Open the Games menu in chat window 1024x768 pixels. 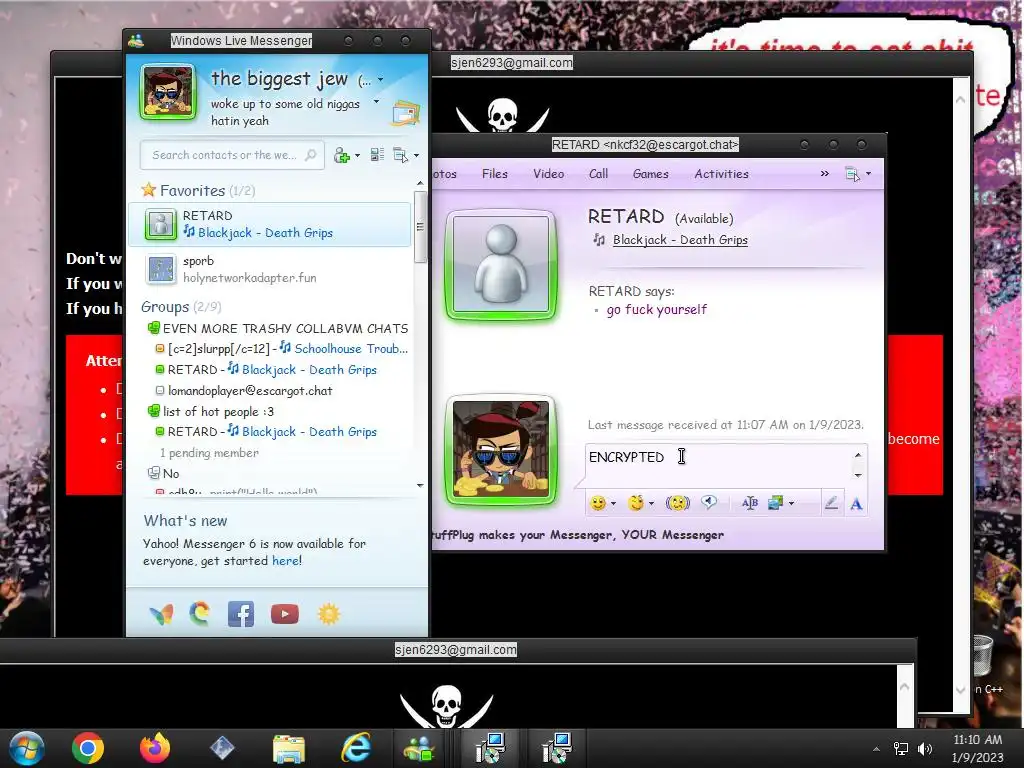650,174
